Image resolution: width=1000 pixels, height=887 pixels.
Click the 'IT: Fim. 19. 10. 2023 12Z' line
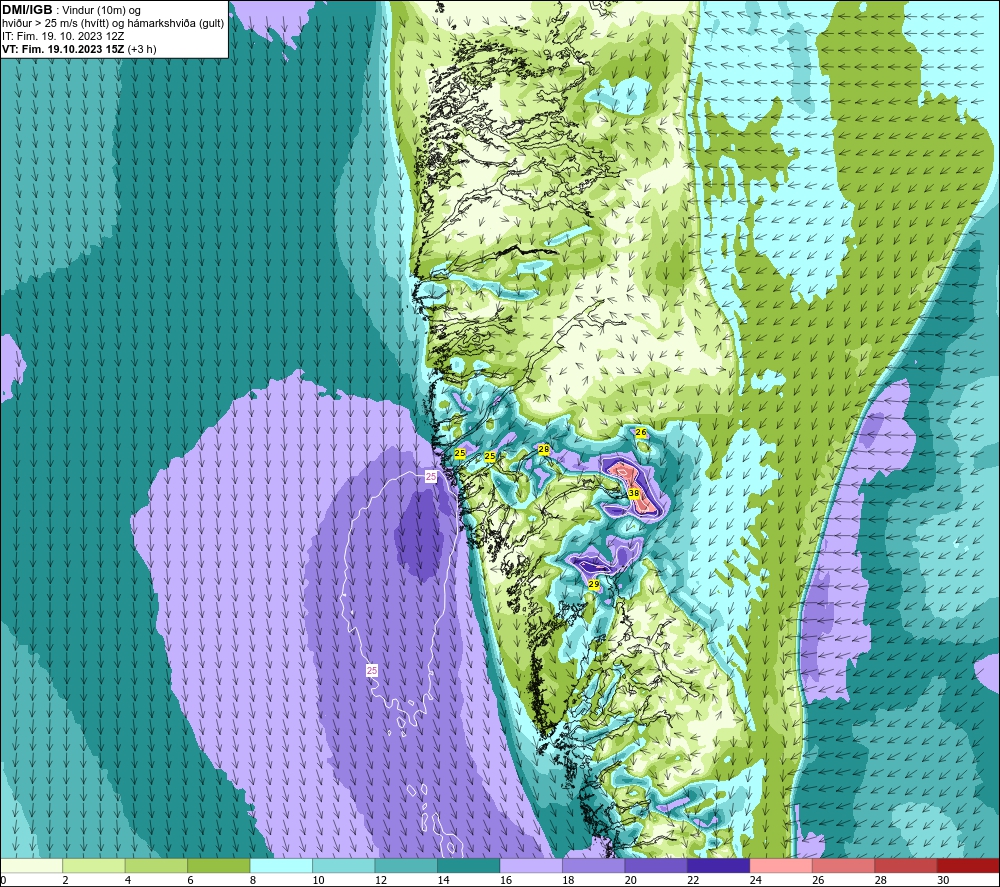(x=63, y=36)
